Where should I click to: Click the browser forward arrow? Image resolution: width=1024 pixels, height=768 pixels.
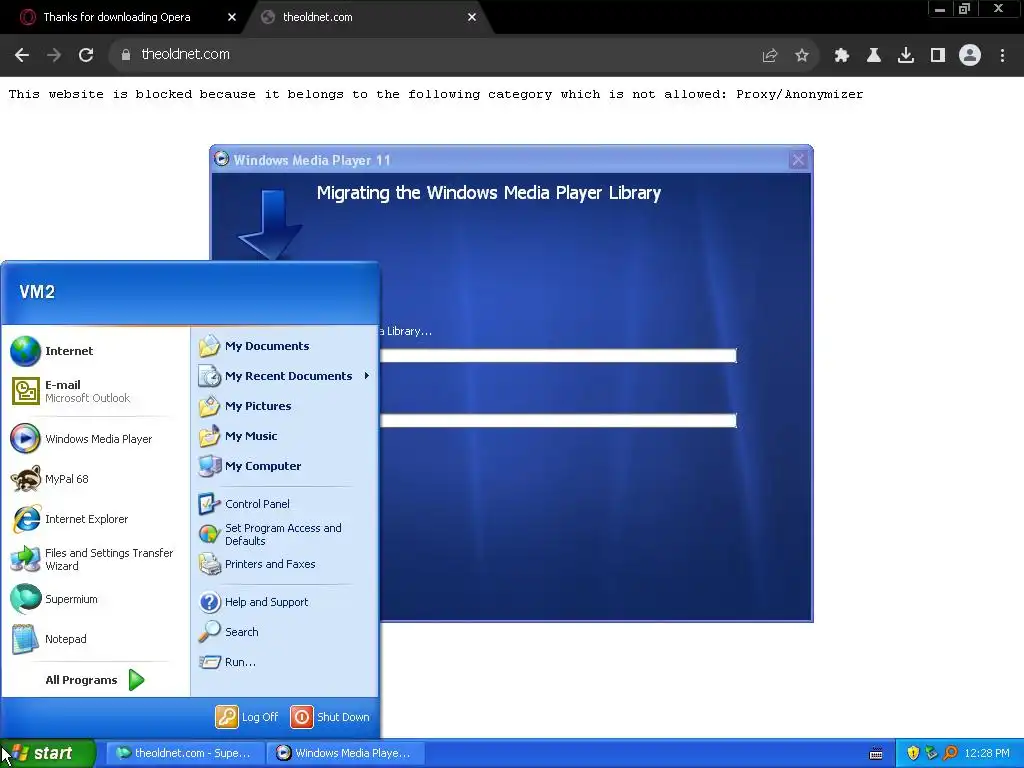tap(54, 55)
